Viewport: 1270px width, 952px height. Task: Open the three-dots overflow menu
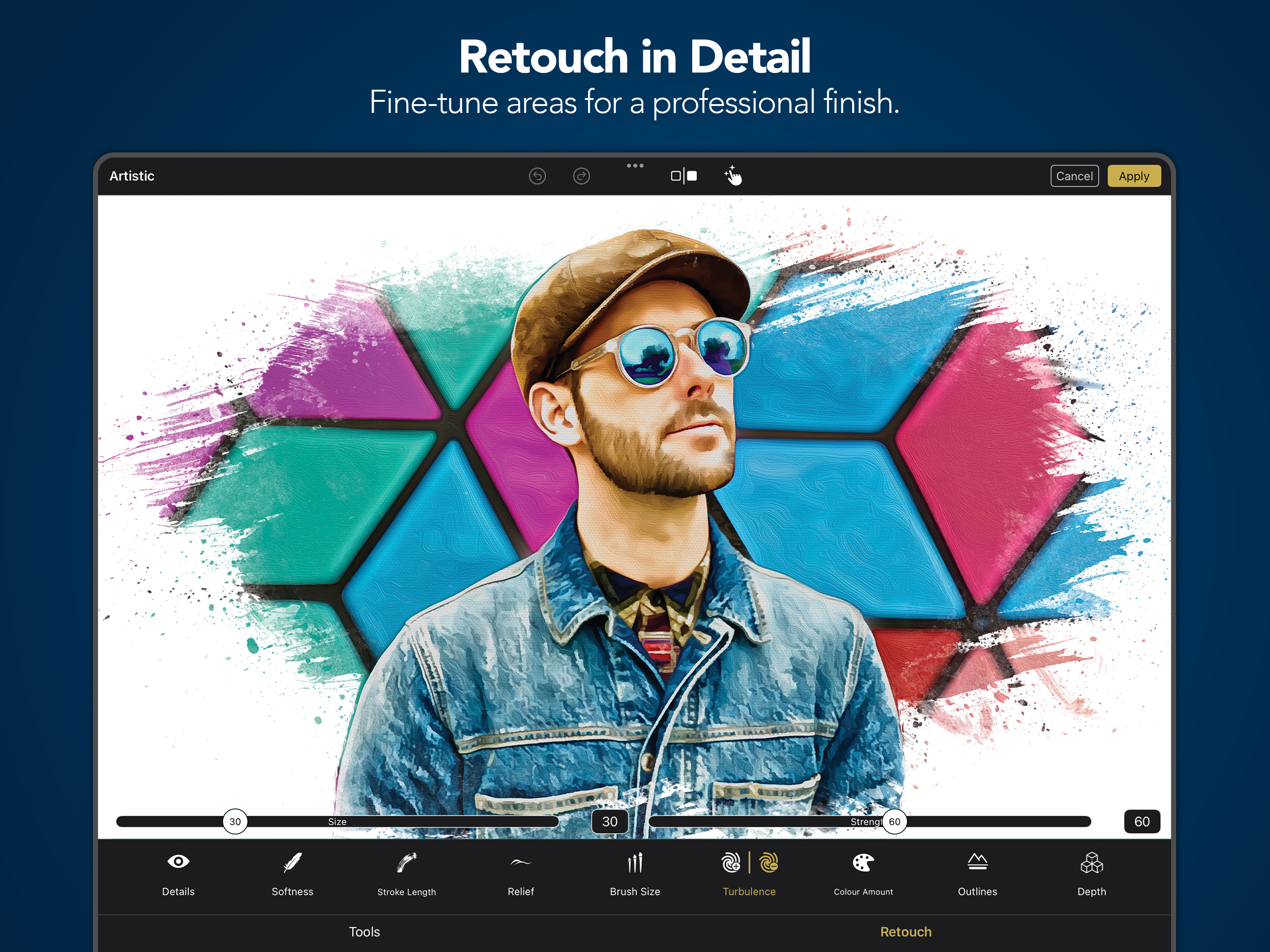tap(635, 165)
